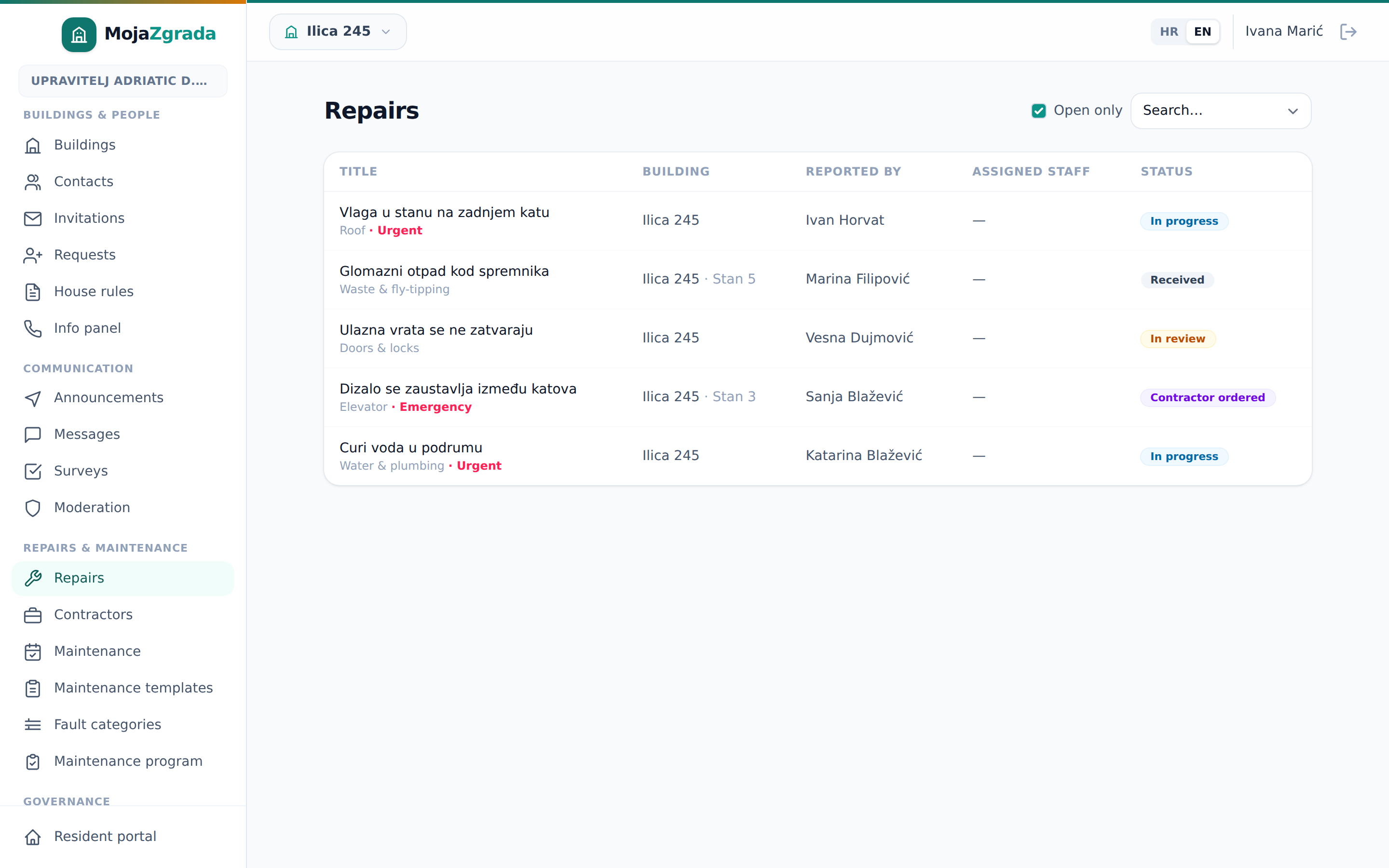
Task: Click the Surveys checkbox icon
Action: click(x=33, y=471)
